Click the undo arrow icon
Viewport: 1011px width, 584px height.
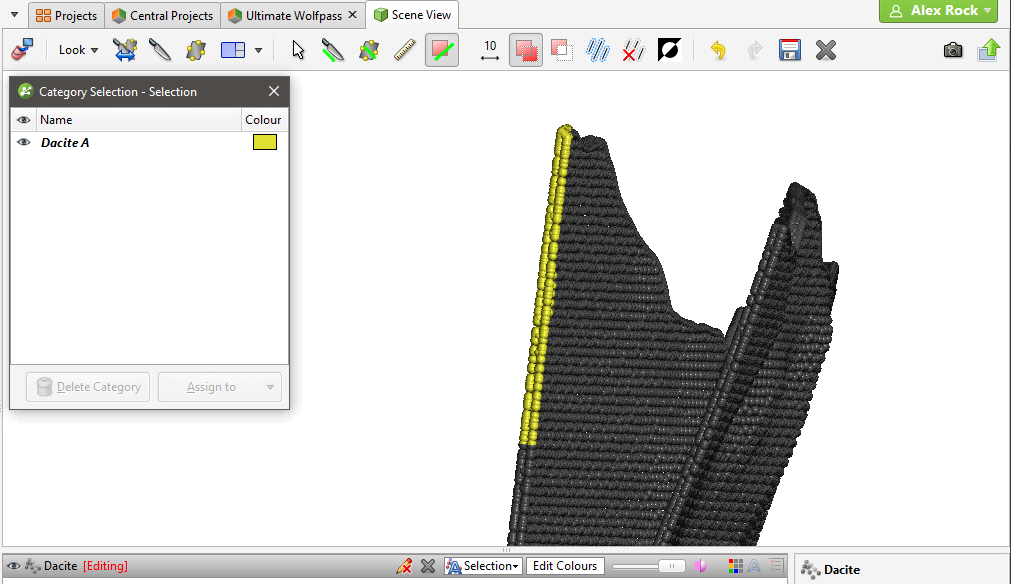(x=718, y=50)
